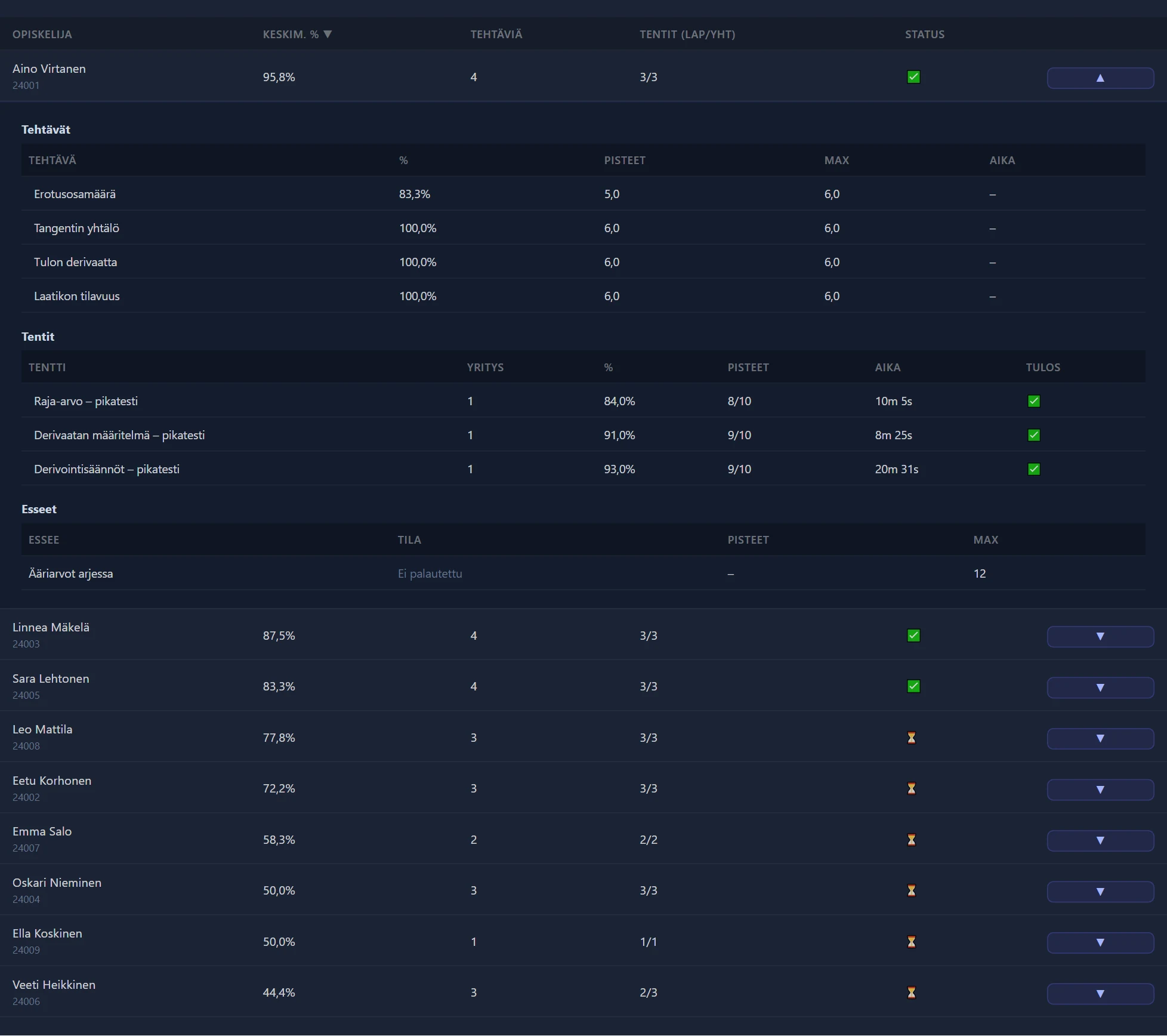Screen dimensions: 1167x1036
Task: Click Eetu Korhonen's hourglass status icon
Action: coord(912,788)
